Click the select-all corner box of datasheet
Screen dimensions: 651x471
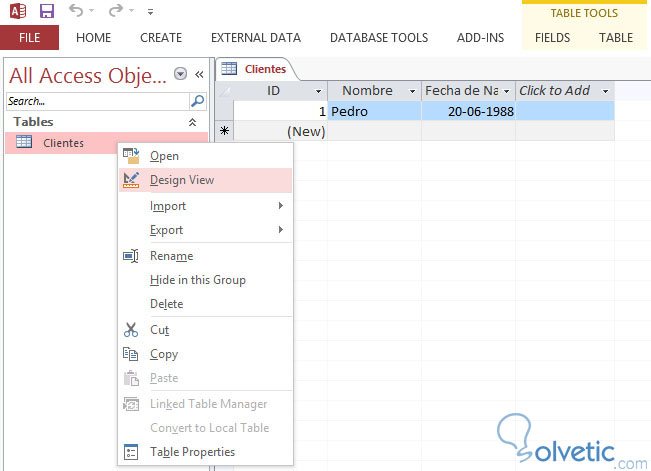click(x=225, y=91)
